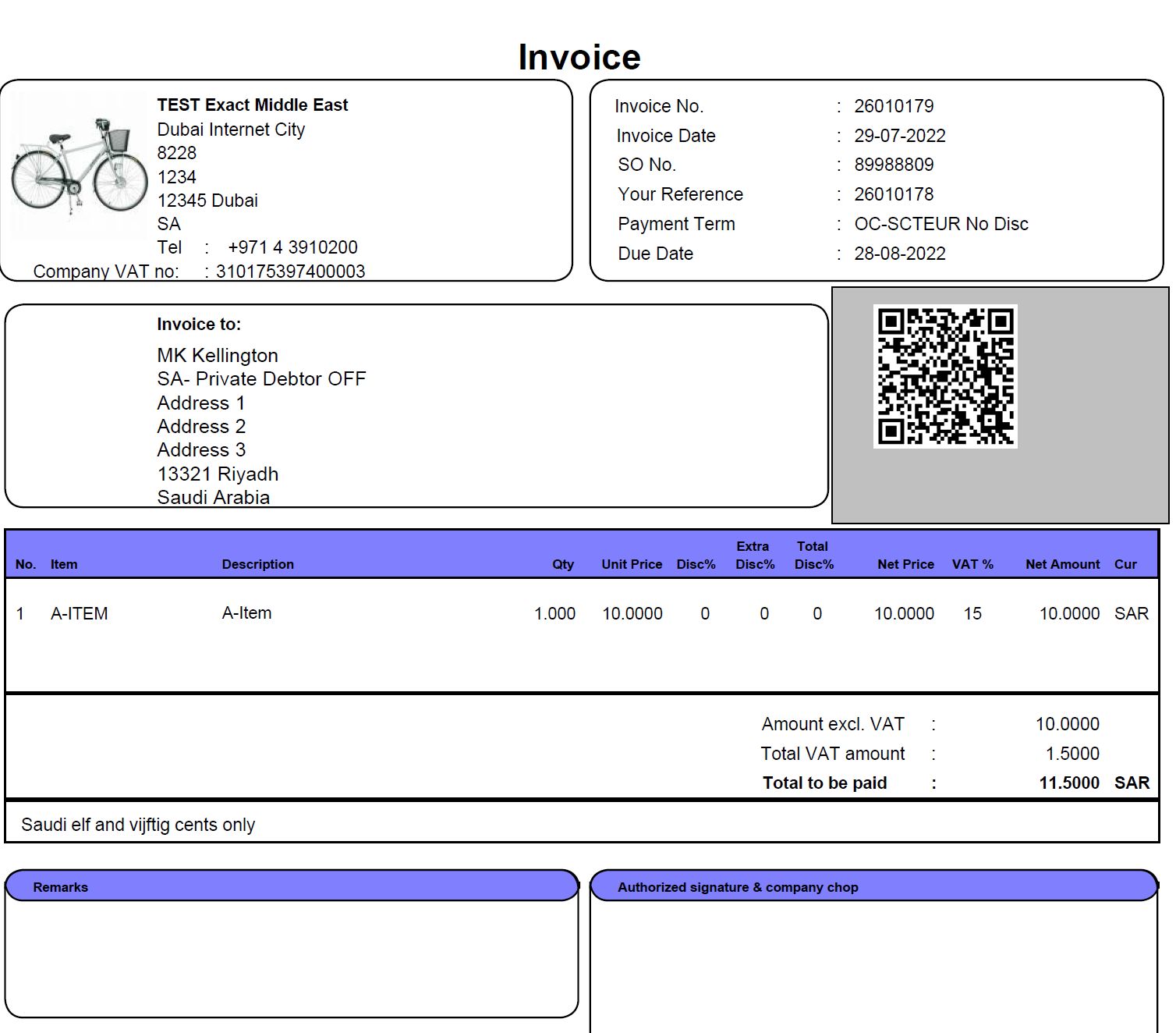Click the Net Amount column header

1062,564
